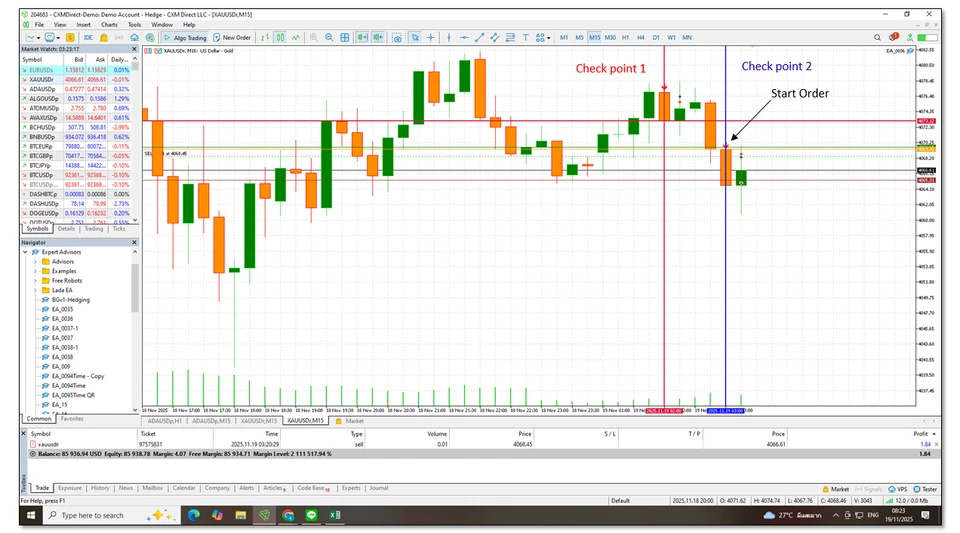Select the candlestick chart type icon

(x=280, y=37)
